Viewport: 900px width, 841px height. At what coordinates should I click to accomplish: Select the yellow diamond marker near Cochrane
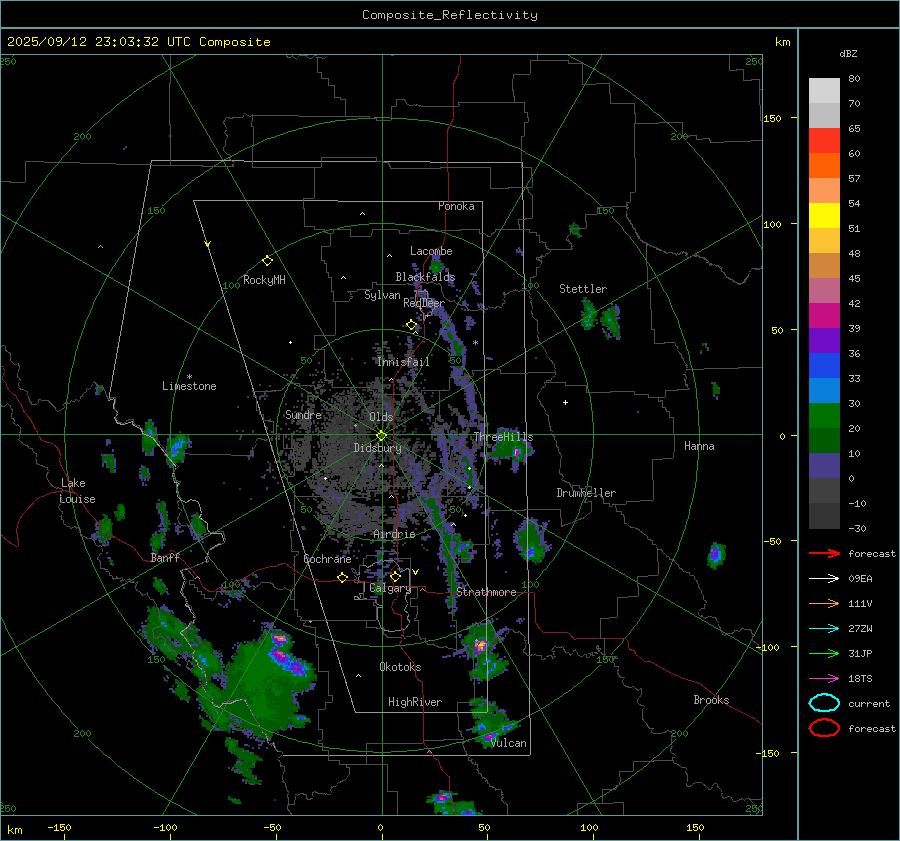342,577
